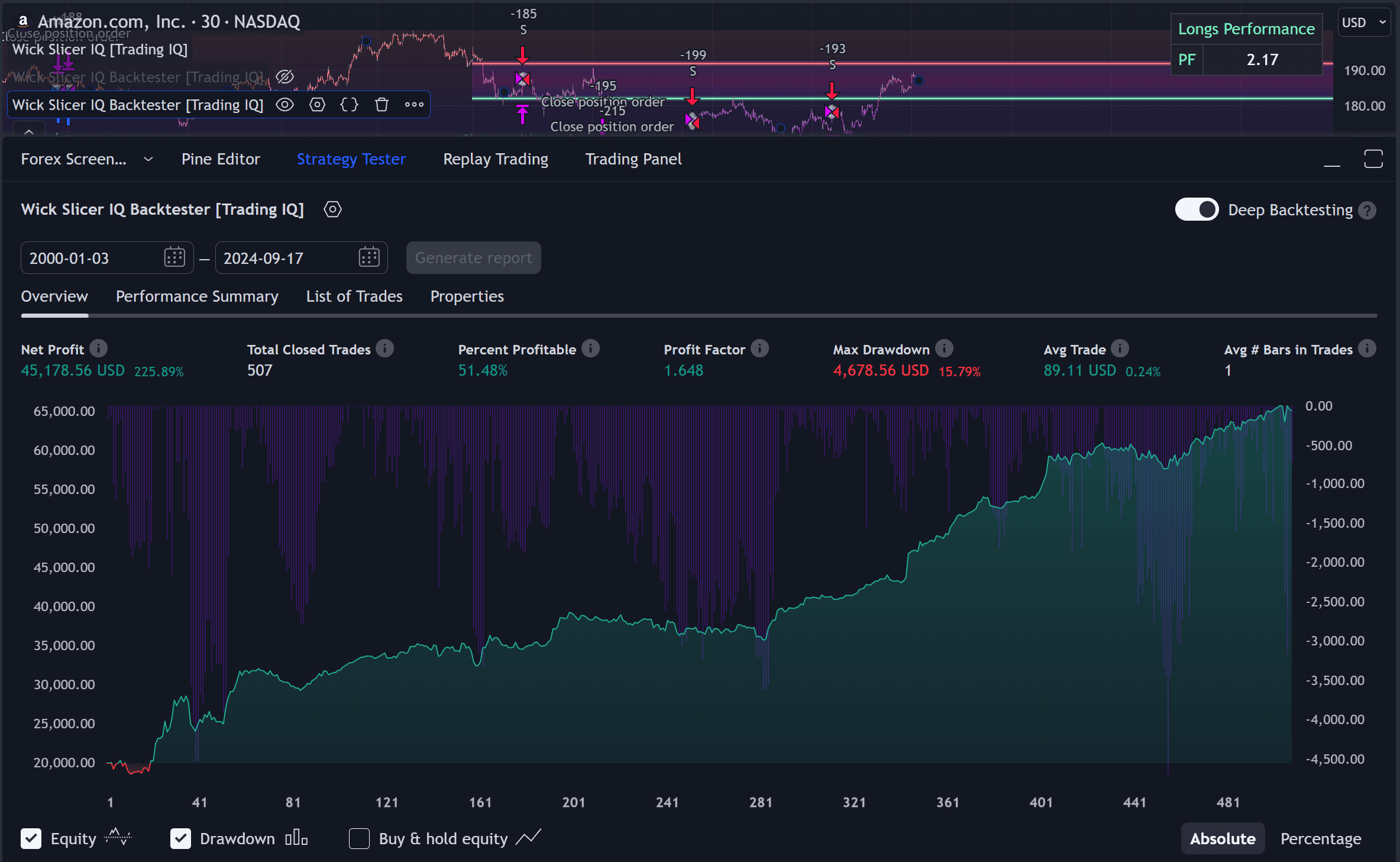Open the List of Trades tab
1400x862 pixels.
(x=354, y=296)
